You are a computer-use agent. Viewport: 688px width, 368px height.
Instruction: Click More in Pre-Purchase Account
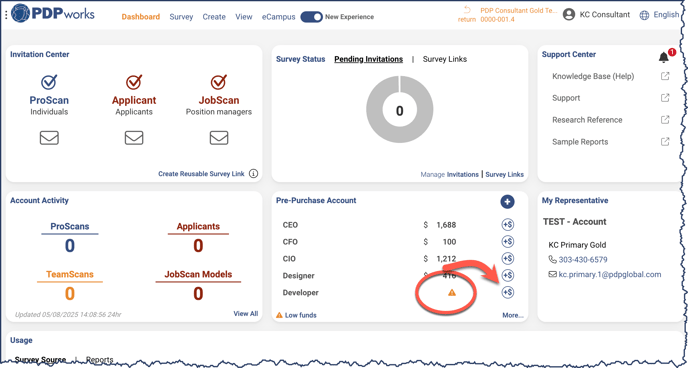(513, 315)
